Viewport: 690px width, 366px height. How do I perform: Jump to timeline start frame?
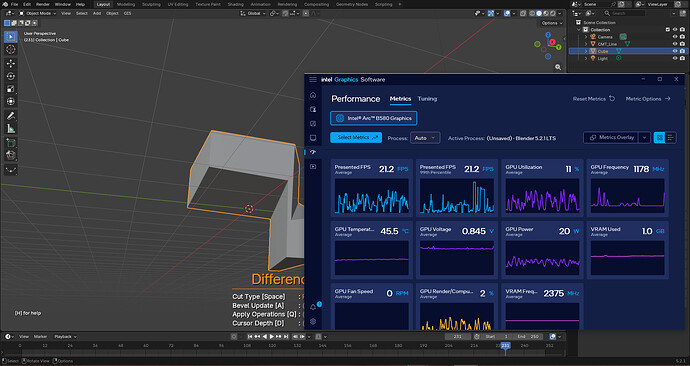pyautogui.click(x=250, y=337)
